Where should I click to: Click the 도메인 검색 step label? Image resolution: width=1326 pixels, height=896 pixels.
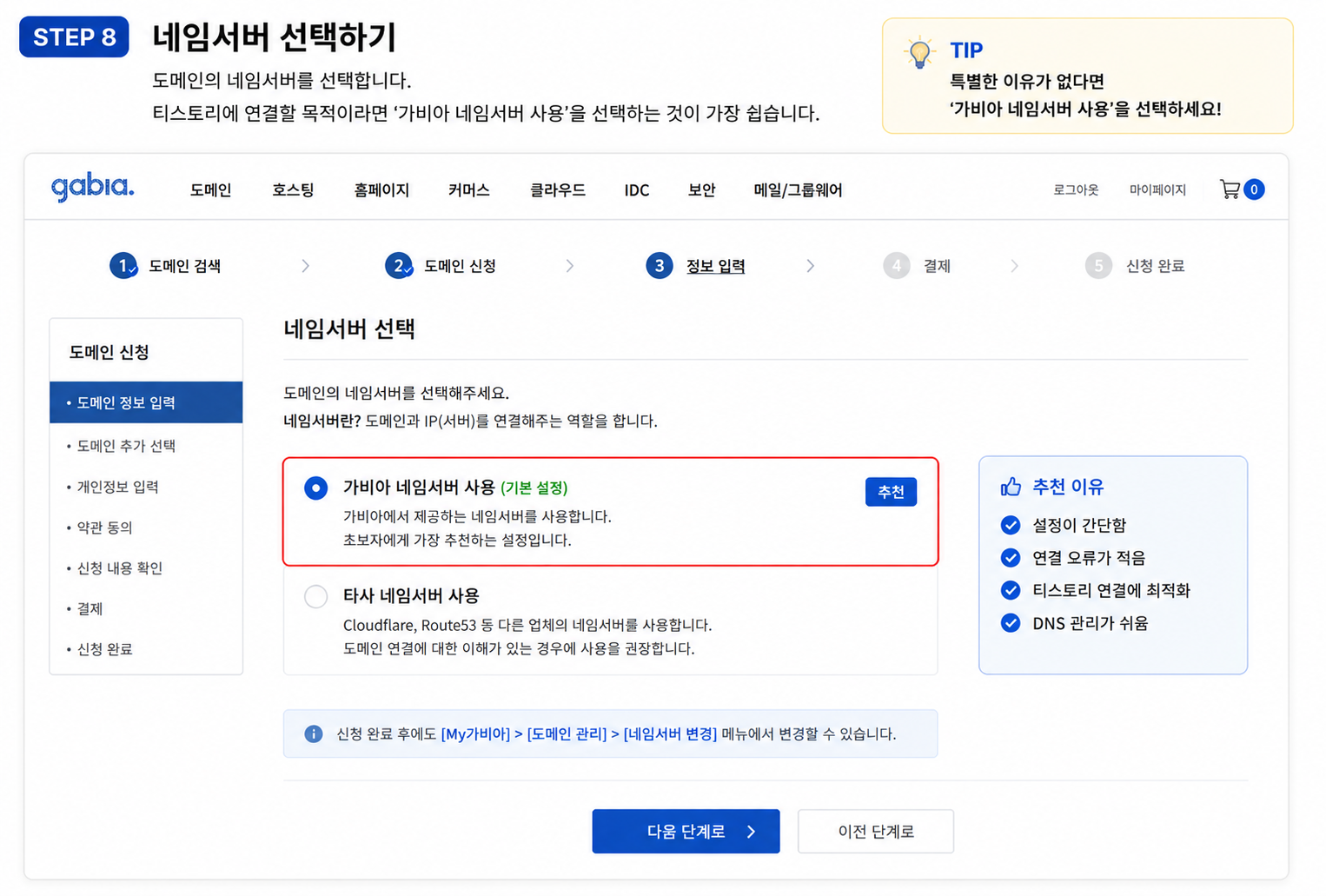tap(185, 266)
